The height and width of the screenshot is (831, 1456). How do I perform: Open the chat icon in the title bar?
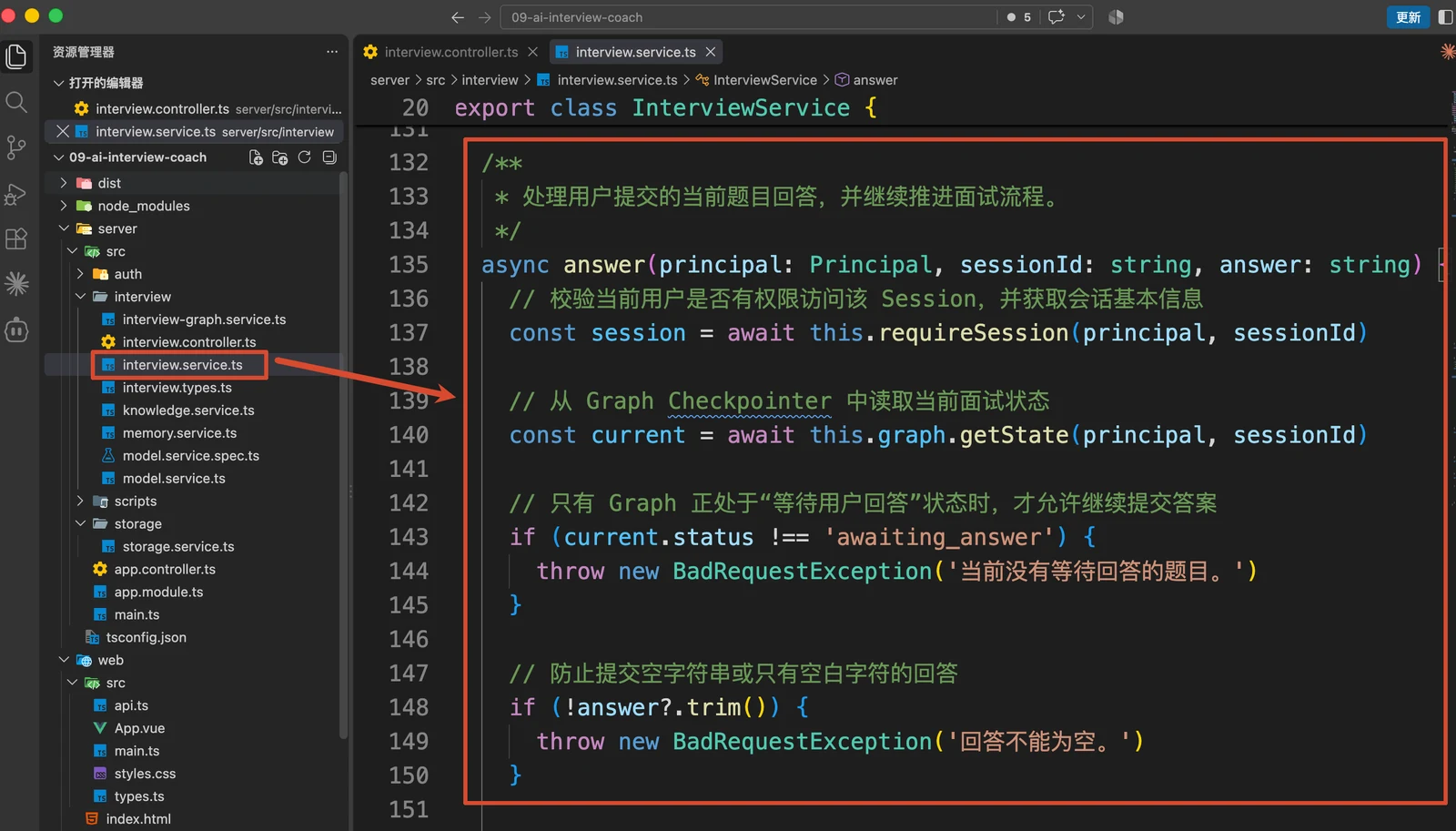(1057, 17)
